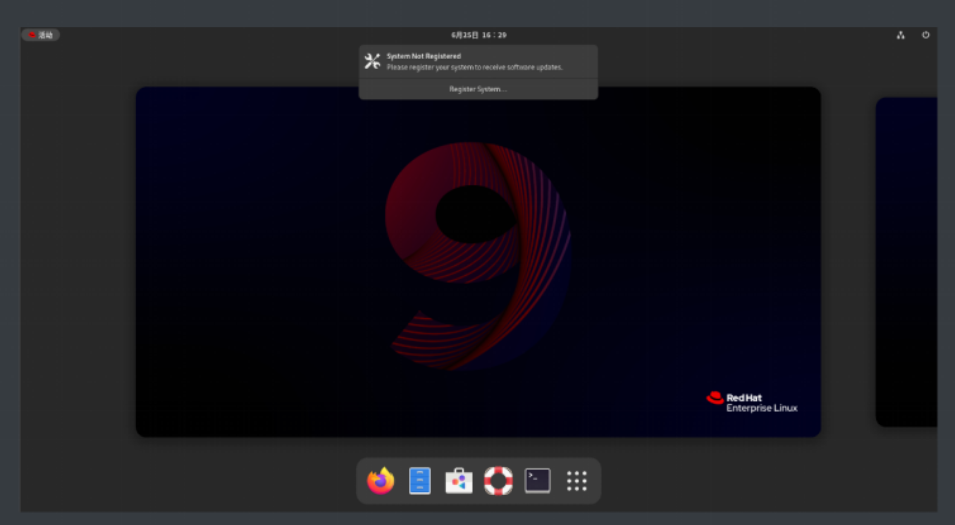Open Firefox from the dock
The width and height of the screenshot is (955, 525).
(381, 481)
